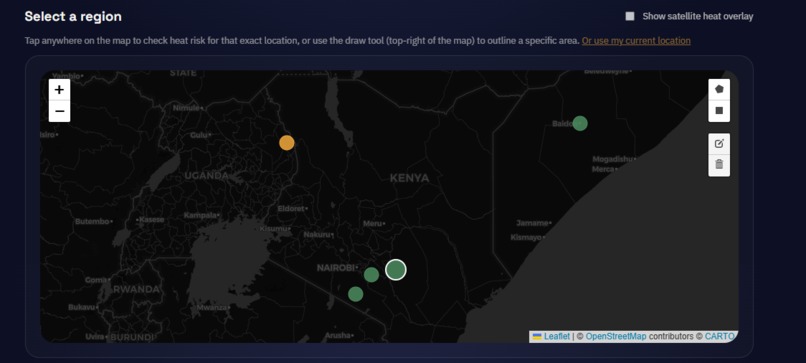Open the edit layers tool

click(719, 143)
